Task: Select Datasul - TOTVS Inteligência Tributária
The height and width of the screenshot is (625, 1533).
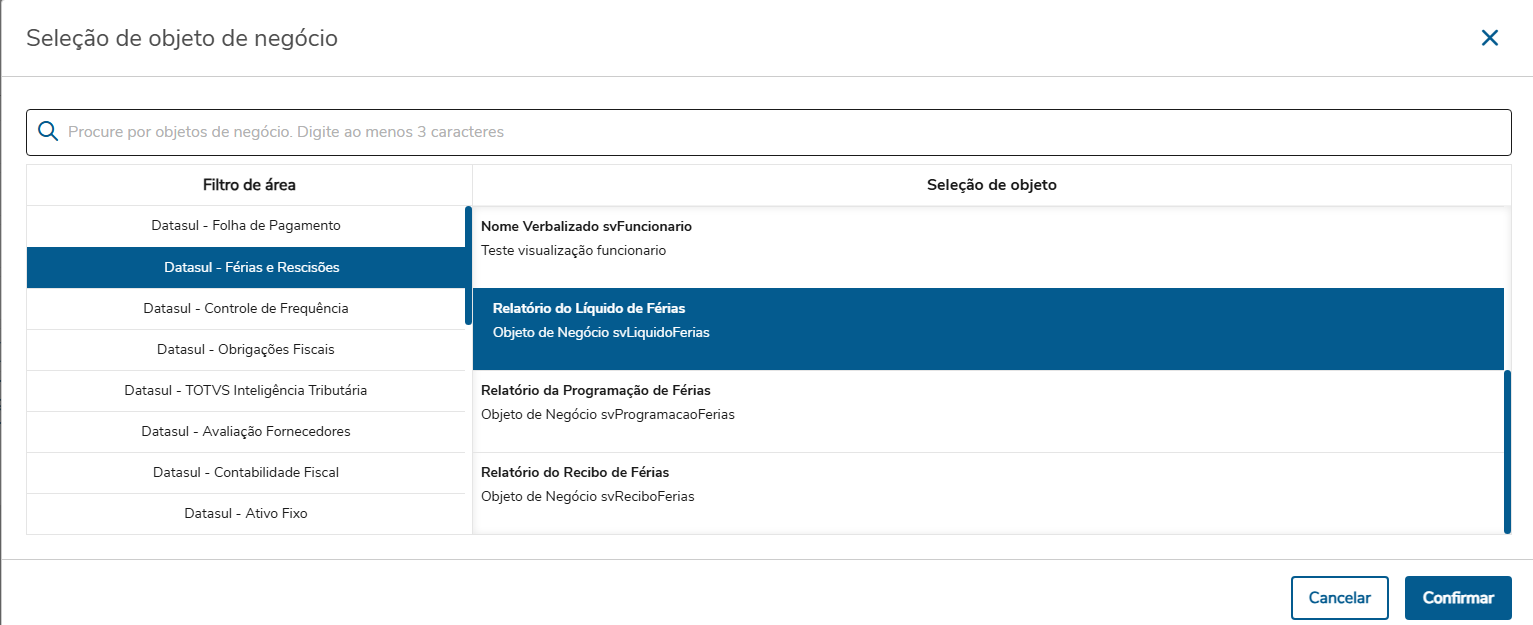Action: coord(246,390)
